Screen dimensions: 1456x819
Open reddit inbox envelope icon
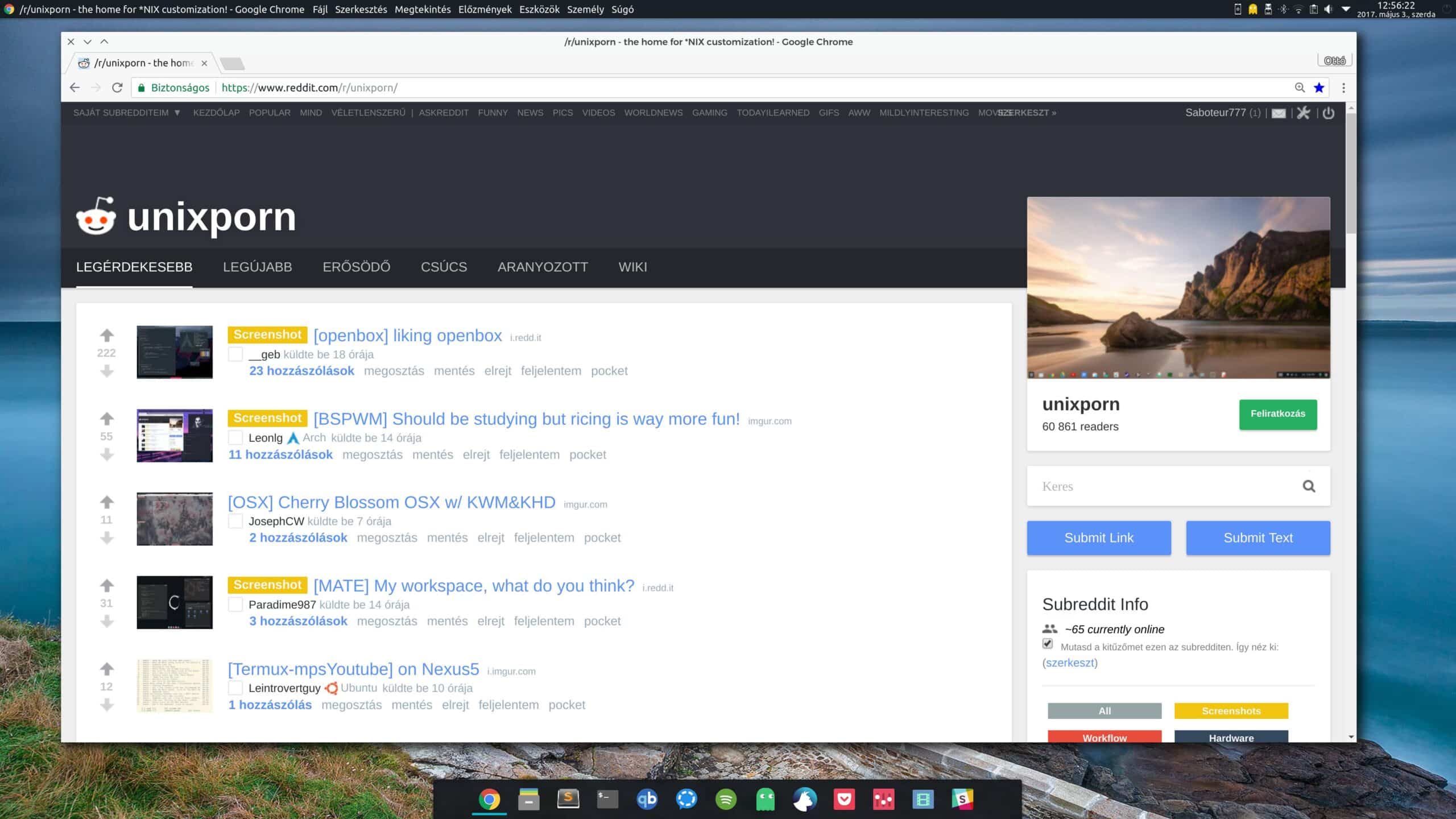1279,113
